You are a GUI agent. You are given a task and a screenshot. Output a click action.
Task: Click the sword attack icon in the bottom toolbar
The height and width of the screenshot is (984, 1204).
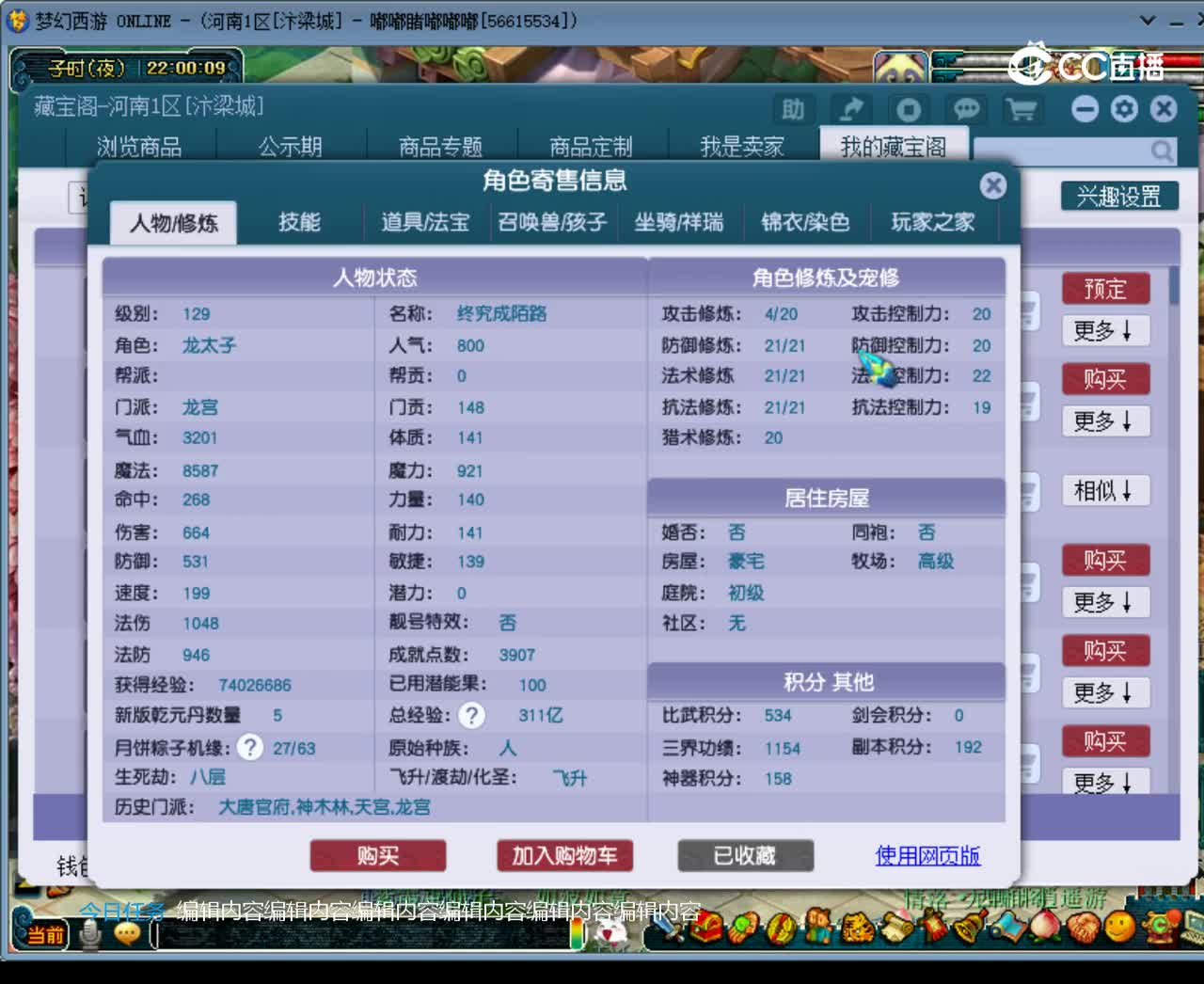667,928
